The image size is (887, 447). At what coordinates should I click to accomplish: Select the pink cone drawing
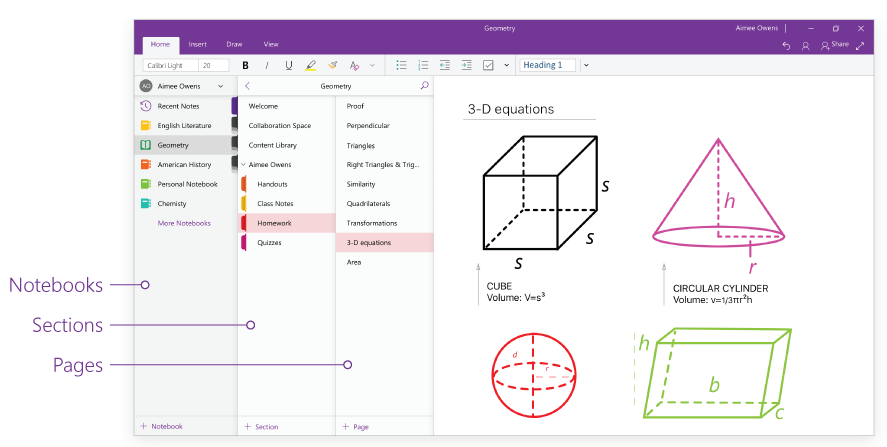(718, 192)
